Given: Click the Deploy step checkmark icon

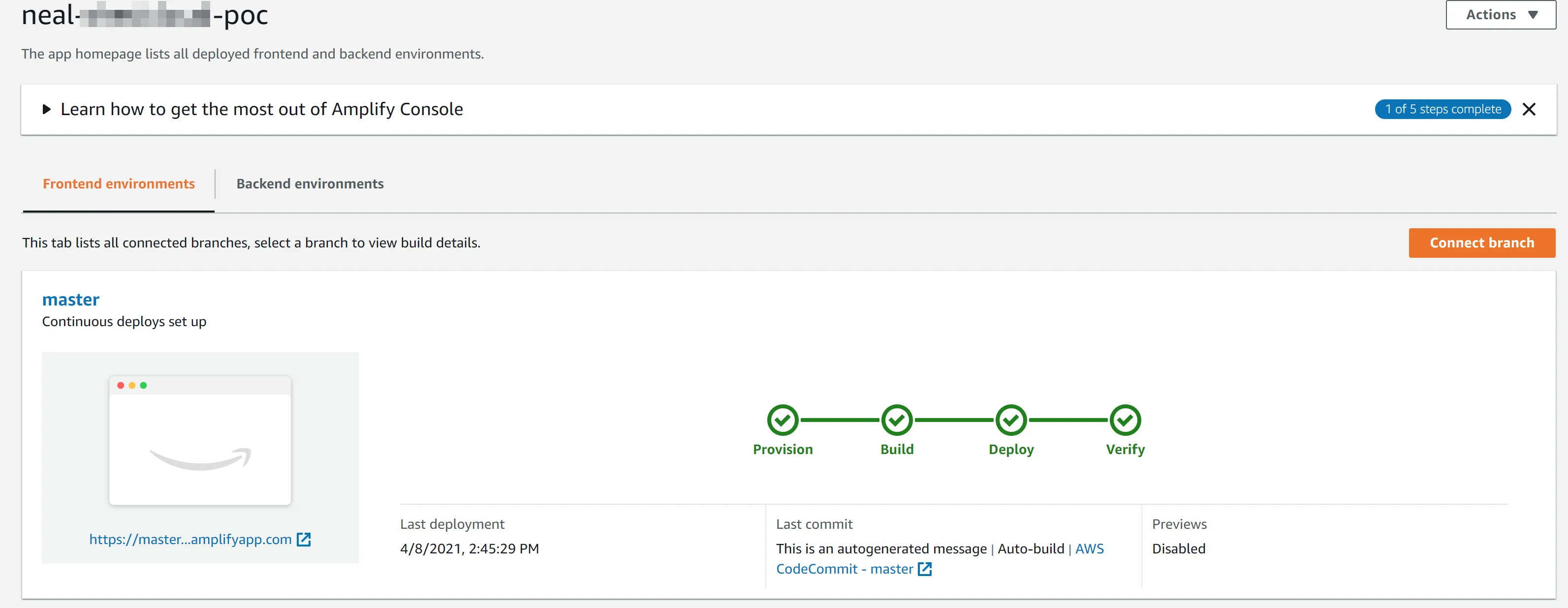Looking at the screenshot, I should coord(1011,420).
